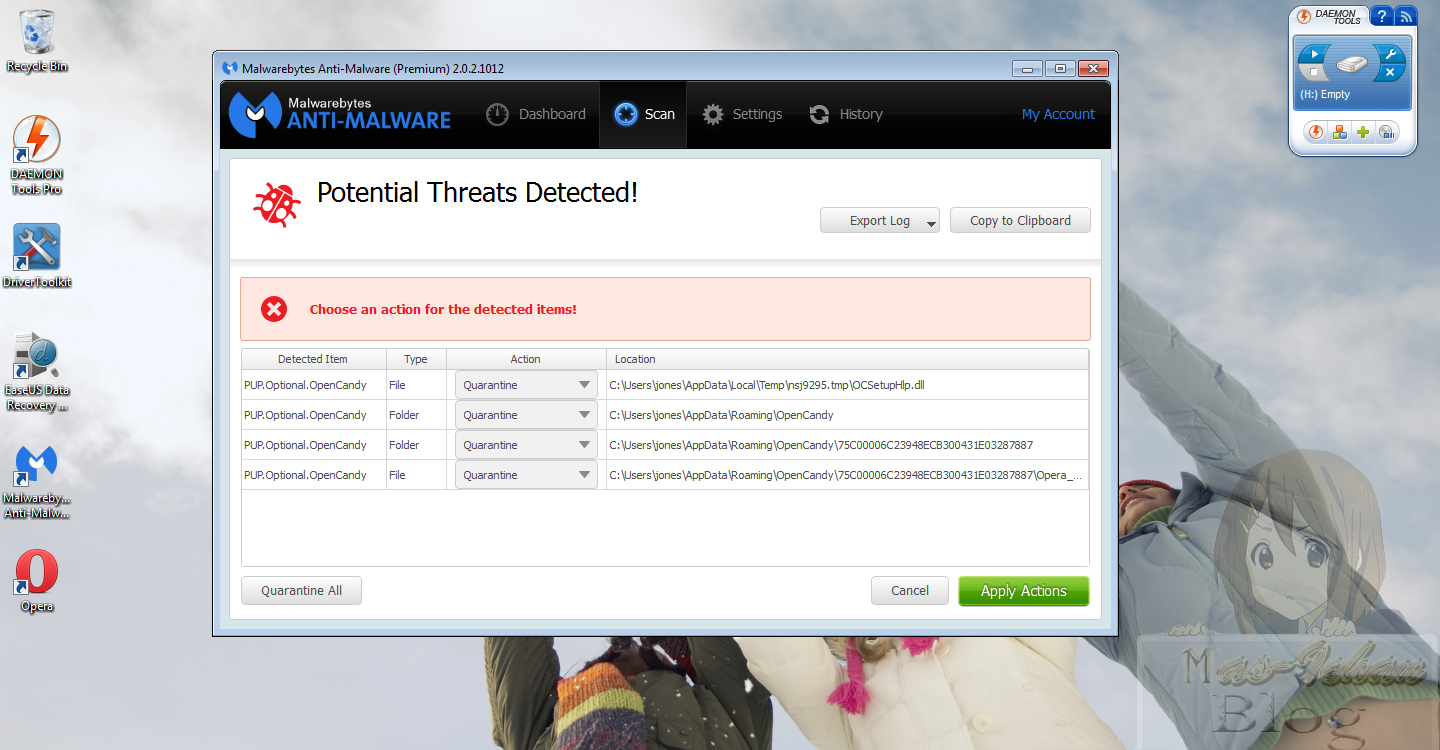This screenshot has width=1440, height=750.
Task: Click the red bug threat icon
Action: pos(277,205)
